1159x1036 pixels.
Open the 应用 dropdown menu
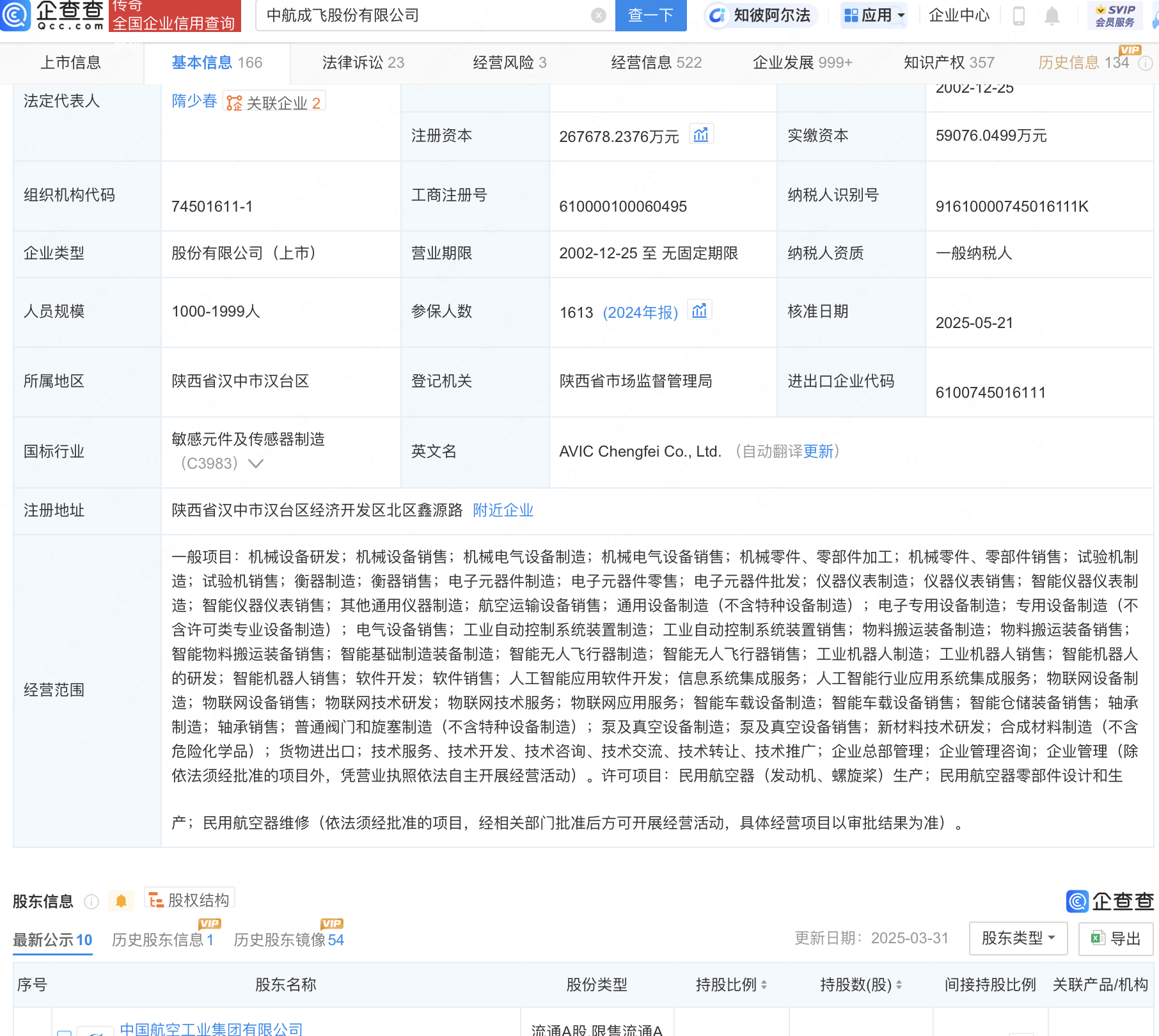874,15
